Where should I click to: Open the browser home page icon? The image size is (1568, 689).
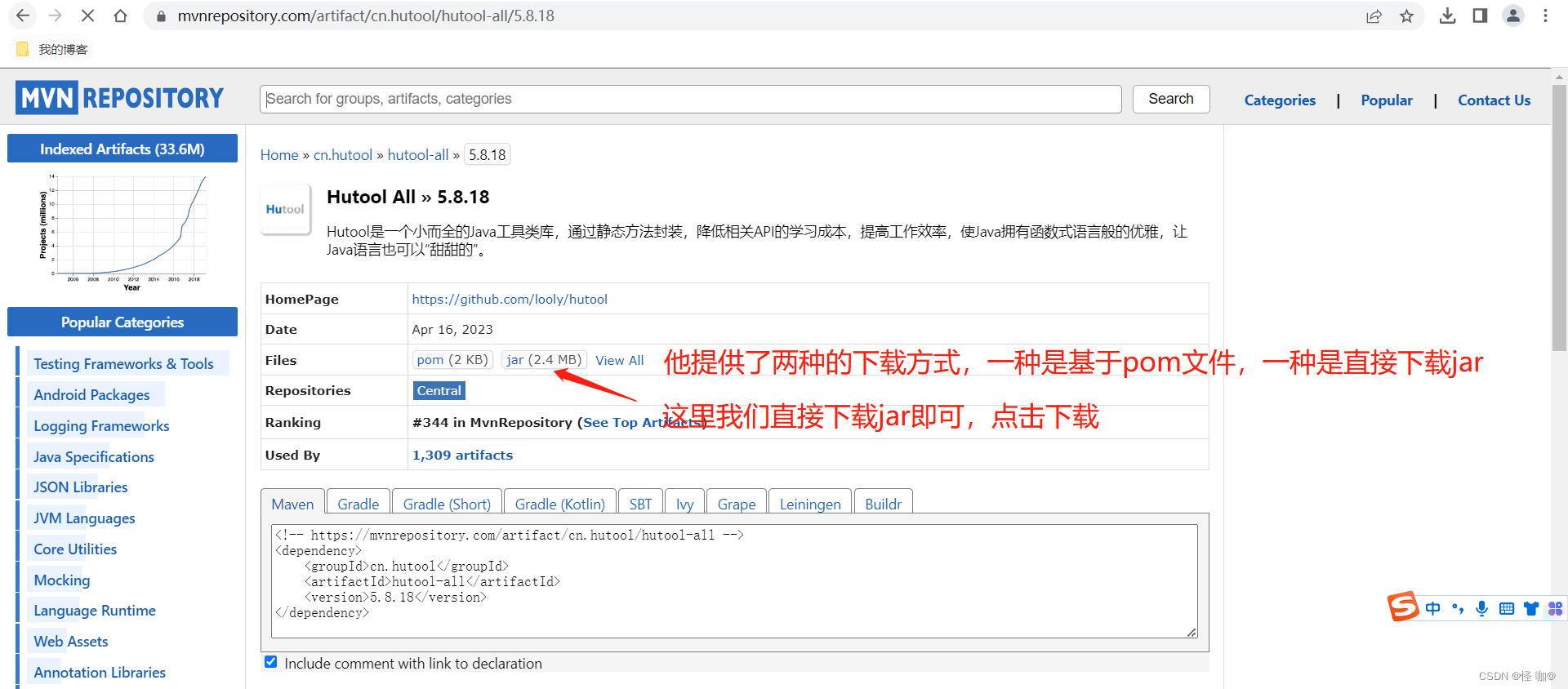[x=120, y=16]
